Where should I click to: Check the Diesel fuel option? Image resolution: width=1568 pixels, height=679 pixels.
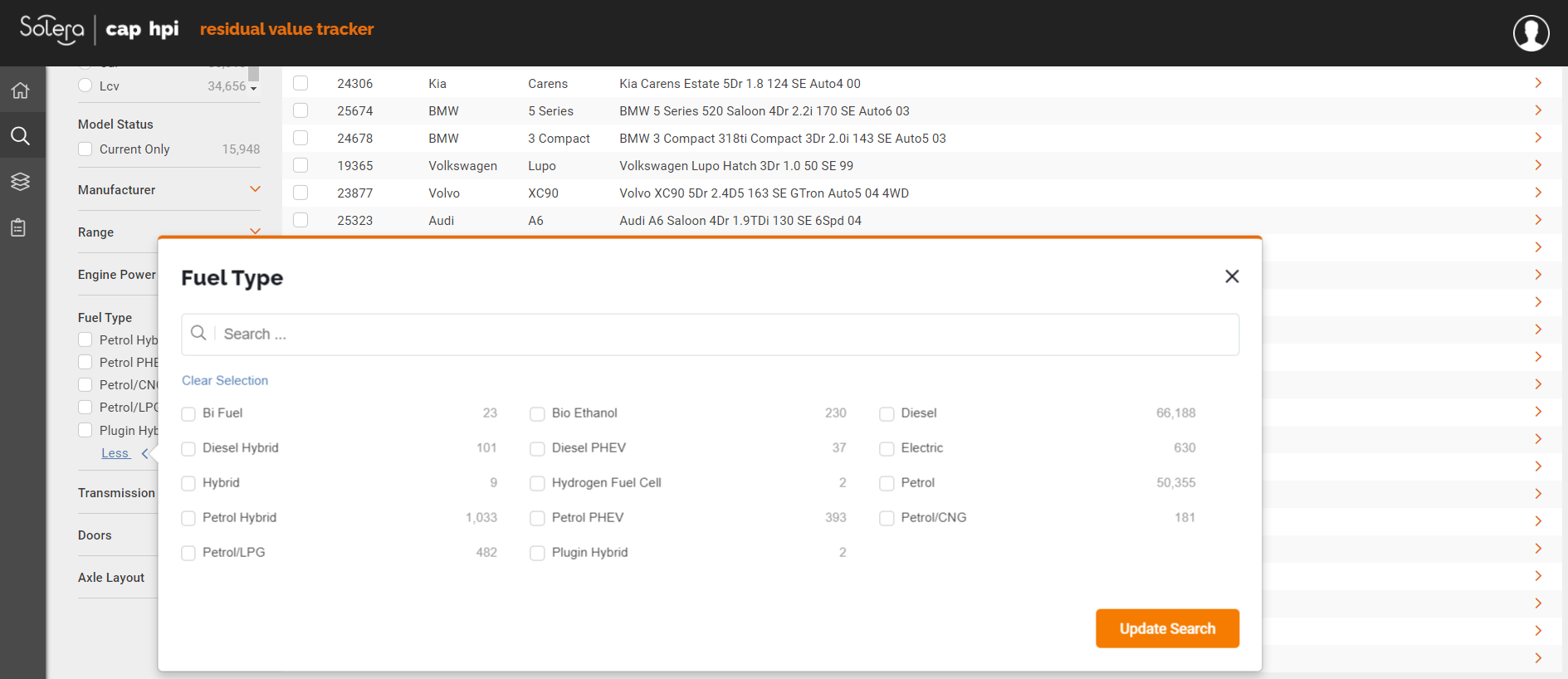(887, 413)
